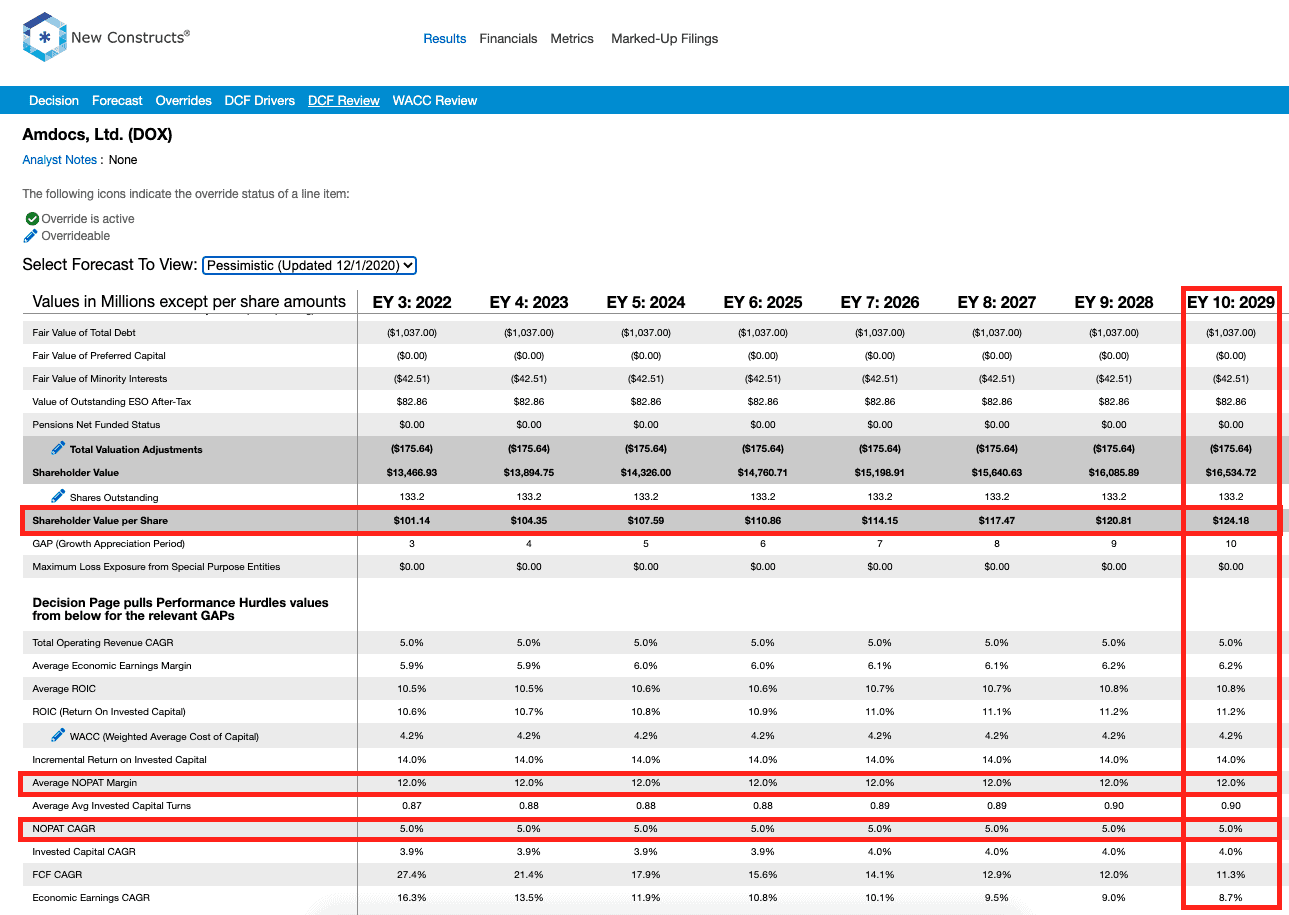Click the Shareholder Value row label
Viewport: 1289px width, 915px height.
(75, 473)
